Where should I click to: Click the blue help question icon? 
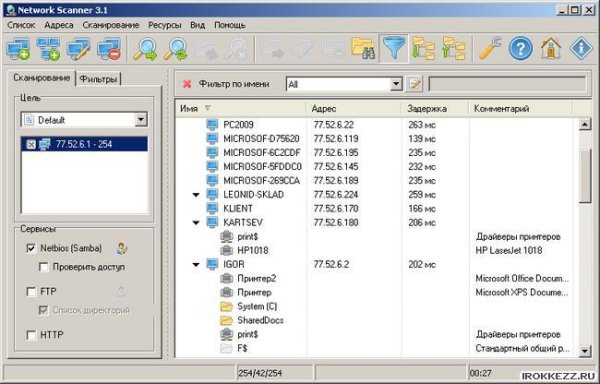[x=520, y=49]
